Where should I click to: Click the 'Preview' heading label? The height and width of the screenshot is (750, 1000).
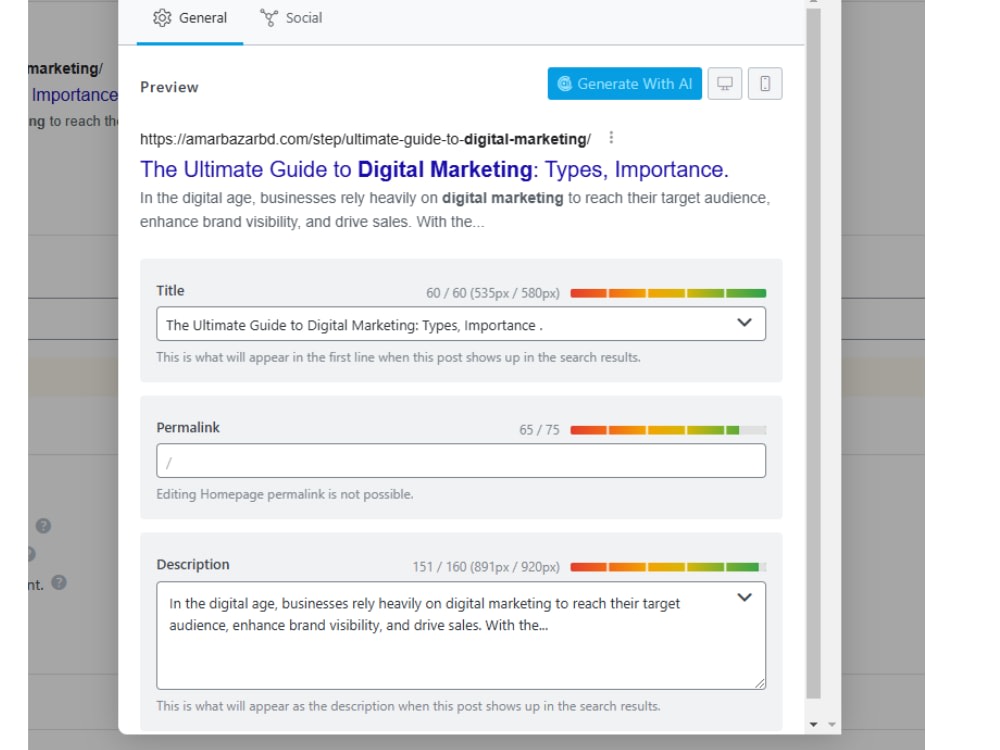tap(169, 87)
